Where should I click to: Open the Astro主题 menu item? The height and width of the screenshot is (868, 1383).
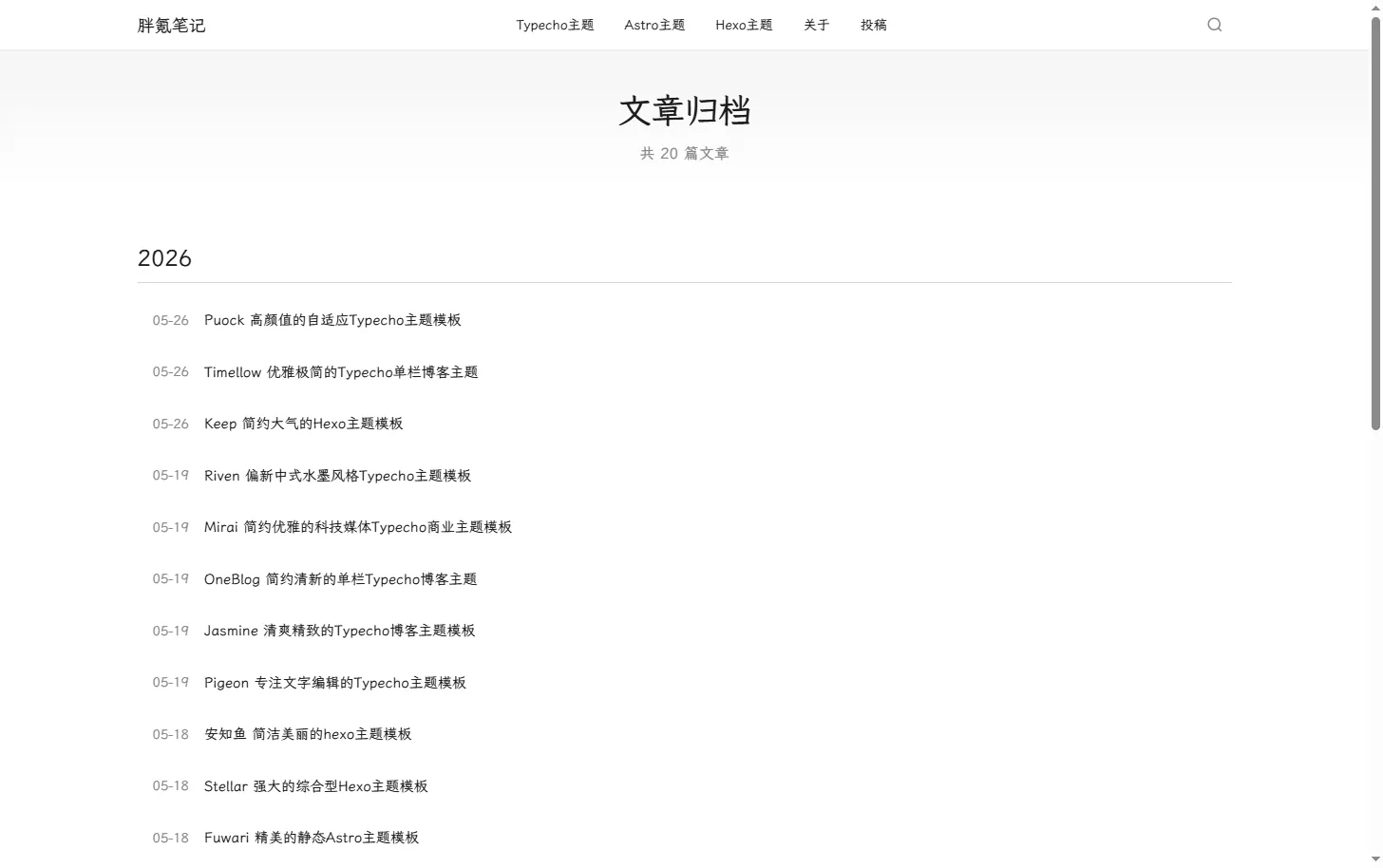pyautogui.click(x=654, y=25)
